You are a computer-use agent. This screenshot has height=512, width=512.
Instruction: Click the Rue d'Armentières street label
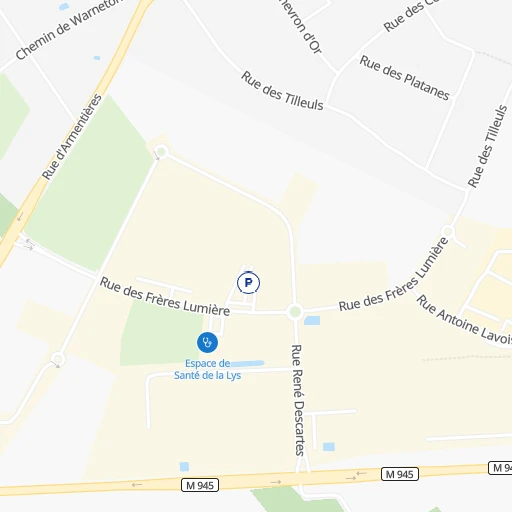point(72,137)
